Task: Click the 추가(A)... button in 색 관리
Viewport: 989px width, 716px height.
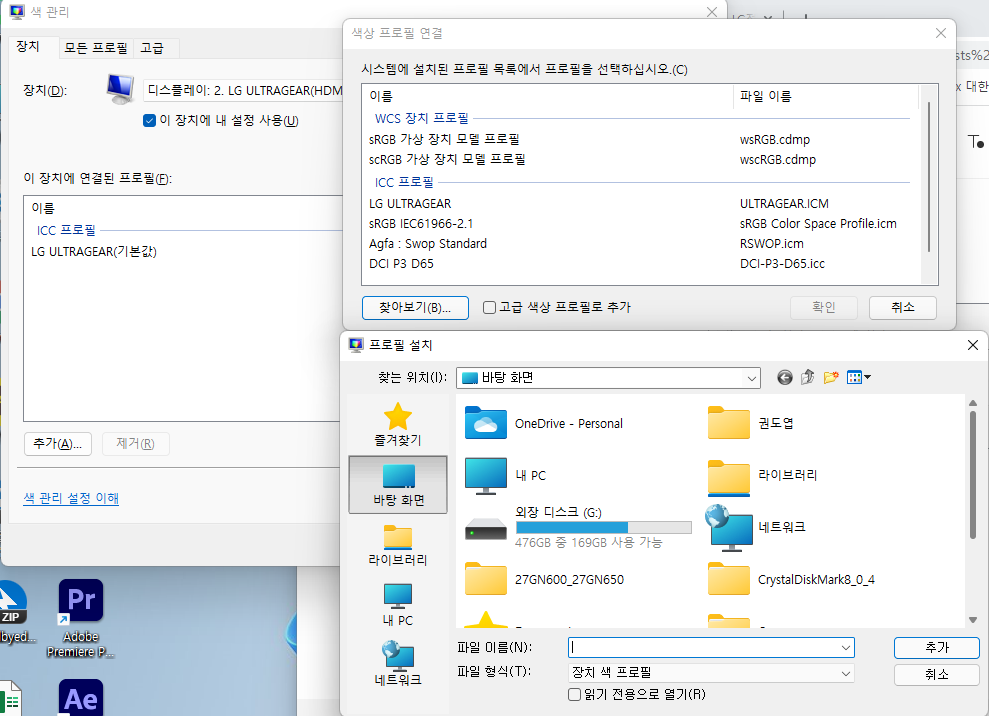Action: [58, 444]
